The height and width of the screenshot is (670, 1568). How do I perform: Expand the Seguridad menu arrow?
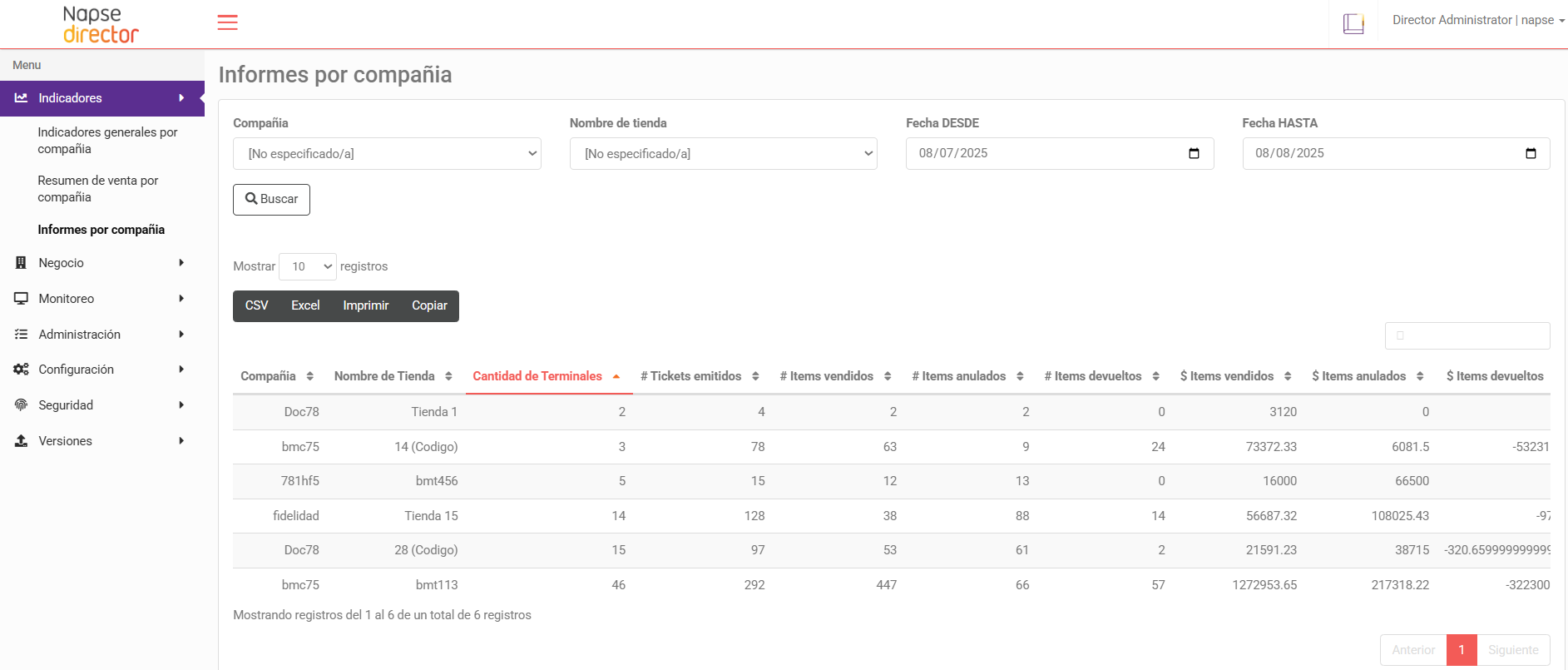[181, 404]
